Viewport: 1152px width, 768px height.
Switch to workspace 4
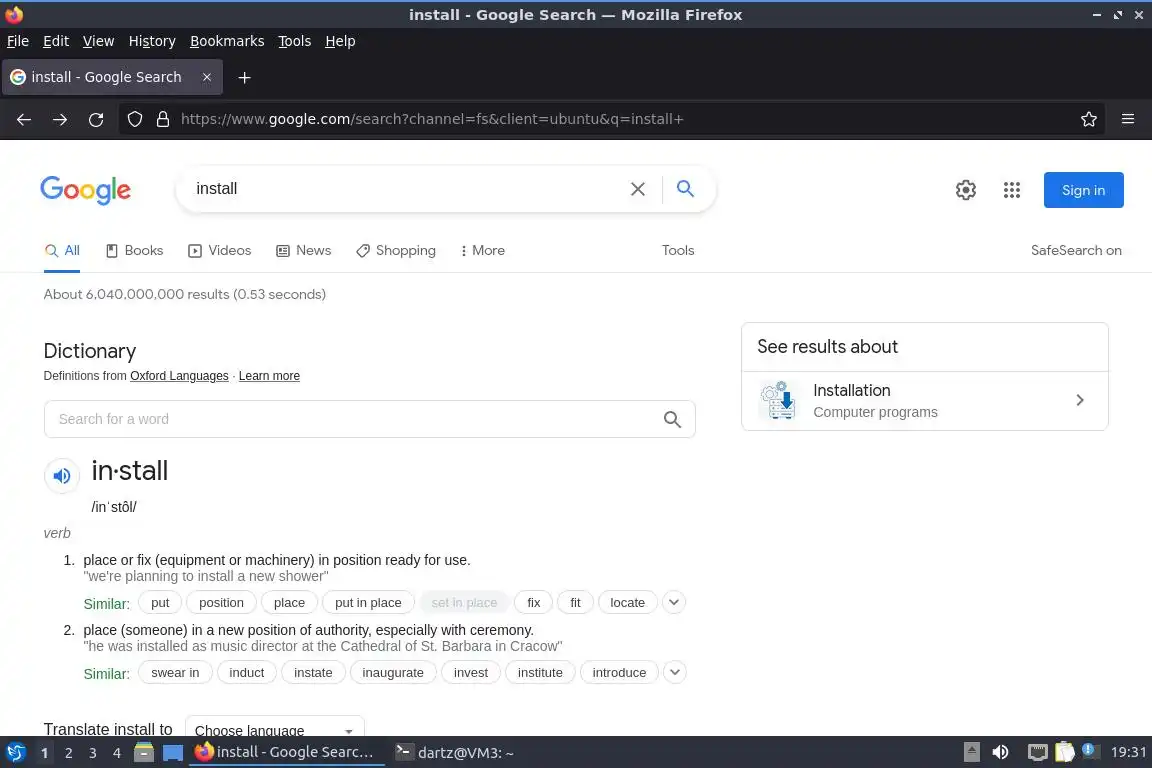pos(117,753)
